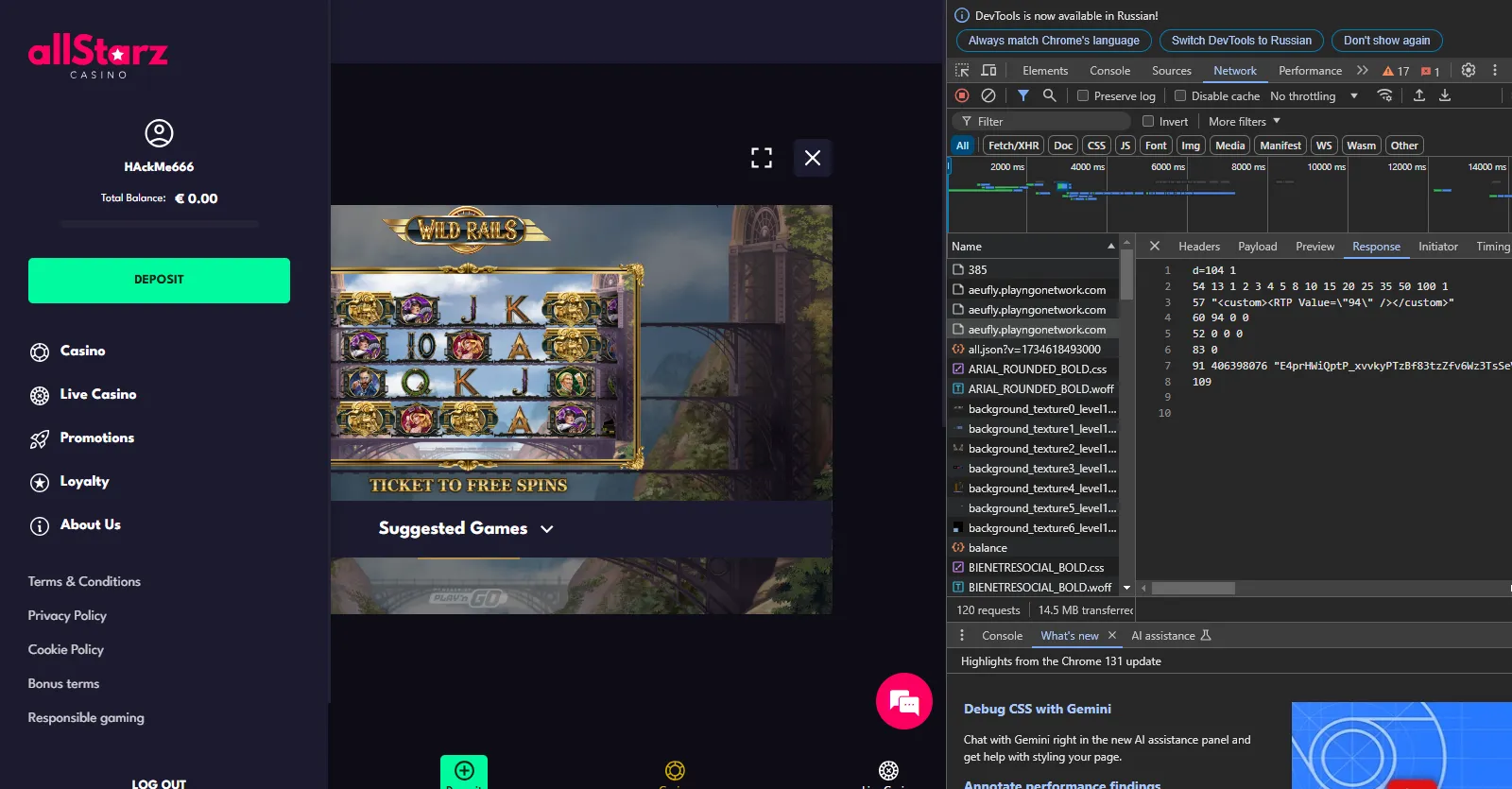Open network conditions wifi icon
The width and height of the screenshot is (1512, 789).
[1385, 95]
